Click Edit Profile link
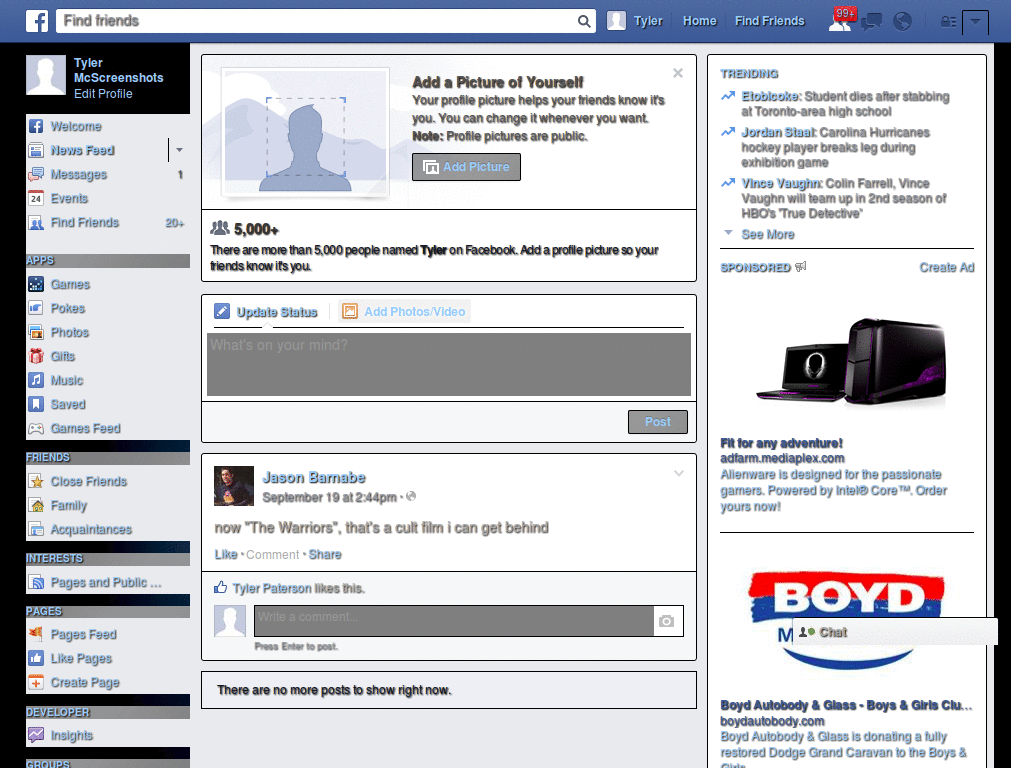This screenshot has width=1024, height=768. click(103, 93)
